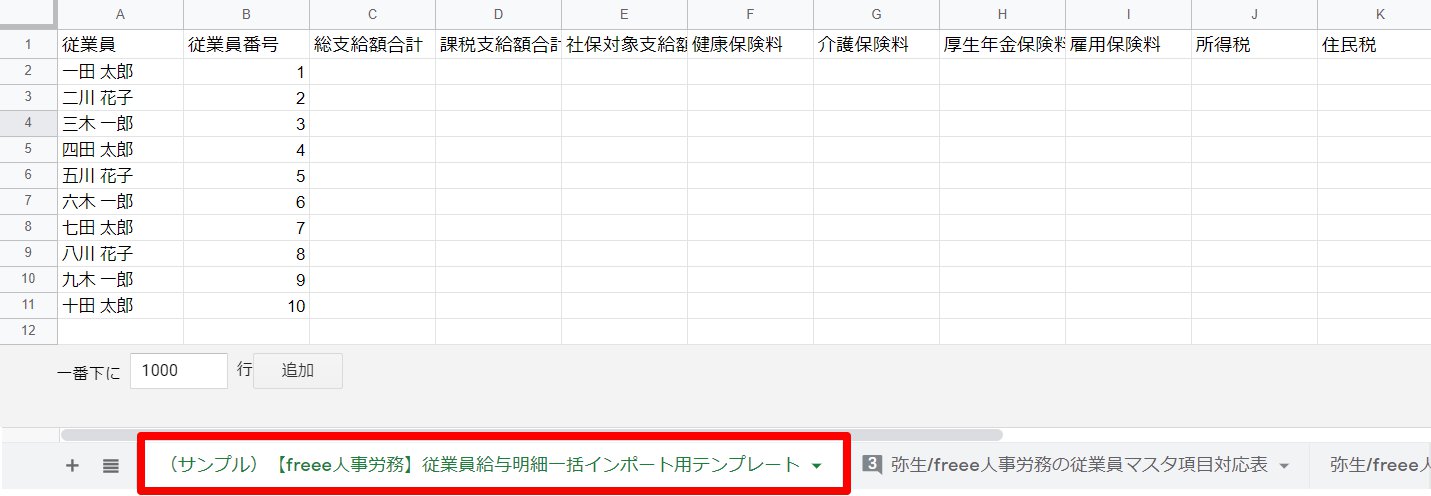
Task: Select column E header
Action: coord(624,14)
